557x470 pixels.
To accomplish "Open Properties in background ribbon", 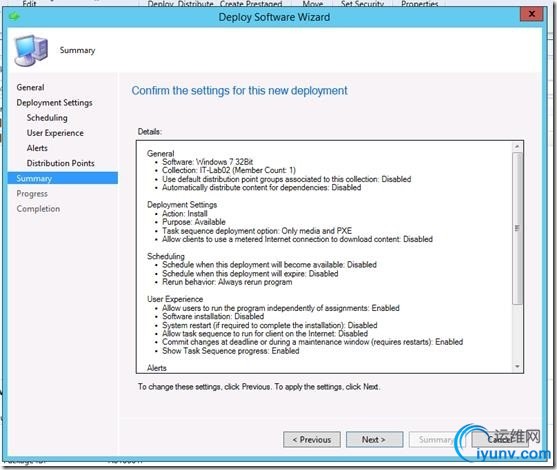I will (x=420, y=4).
